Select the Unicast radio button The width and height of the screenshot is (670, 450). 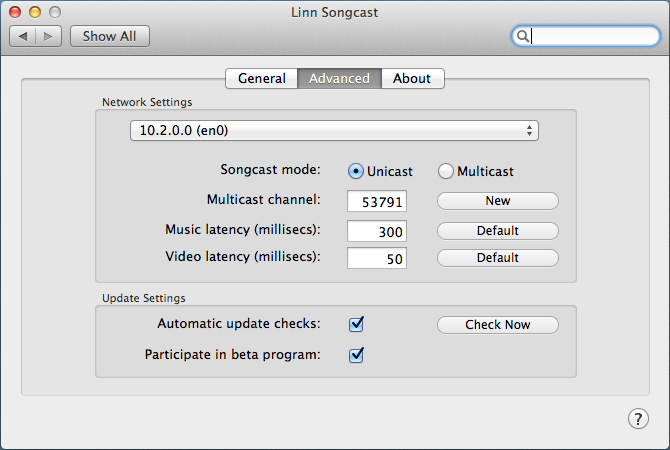(x=356, y=171)
